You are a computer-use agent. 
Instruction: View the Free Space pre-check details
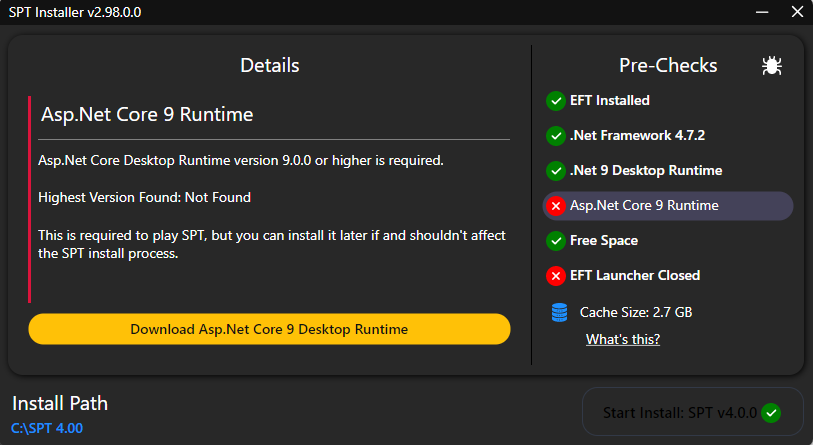603,240
